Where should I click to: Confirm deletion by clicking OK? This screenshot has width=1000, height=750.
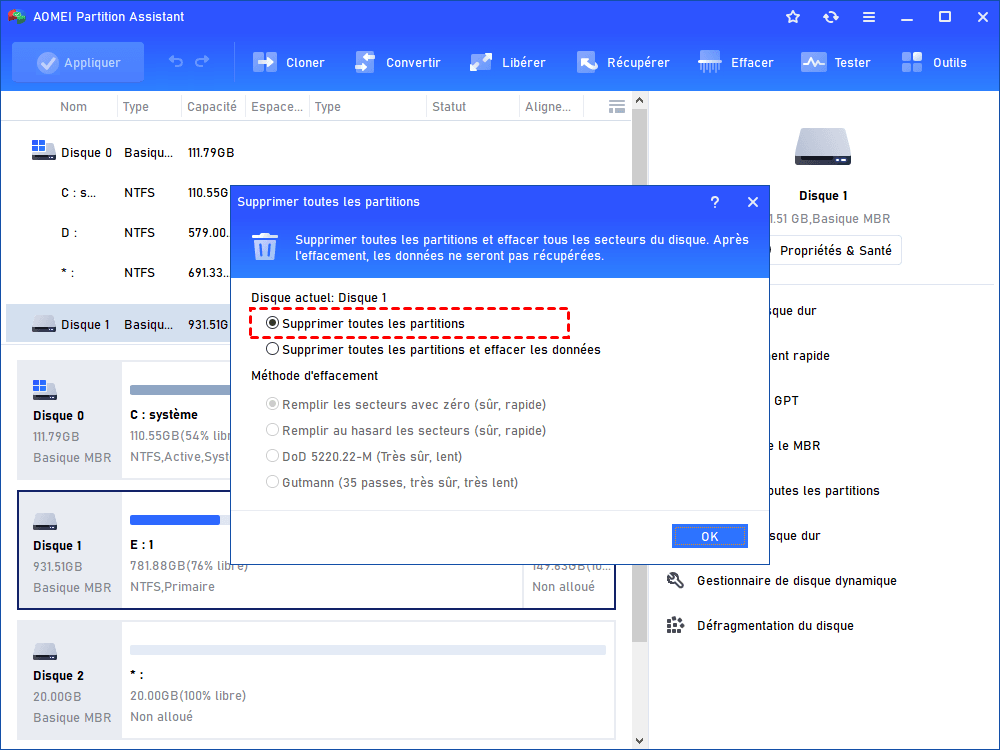coord(709,535)
